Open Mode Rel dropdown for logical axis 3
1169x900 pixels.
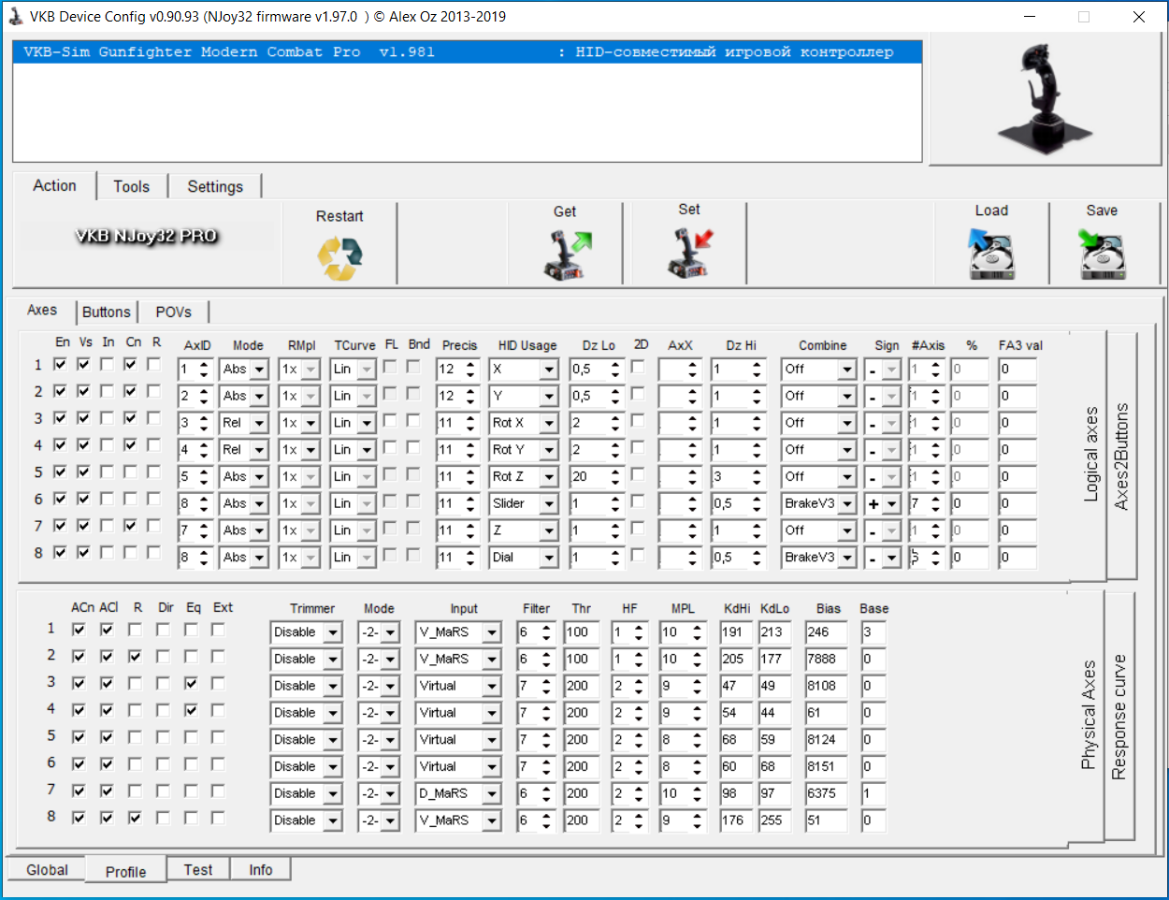(x=259, y=423)
